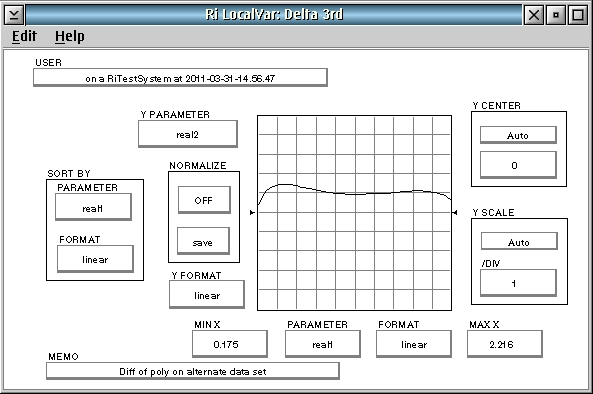Toggle the NORMALIZE OFF button
The height and width of the screenshot is (394, 593).
[x=204, y=200]
